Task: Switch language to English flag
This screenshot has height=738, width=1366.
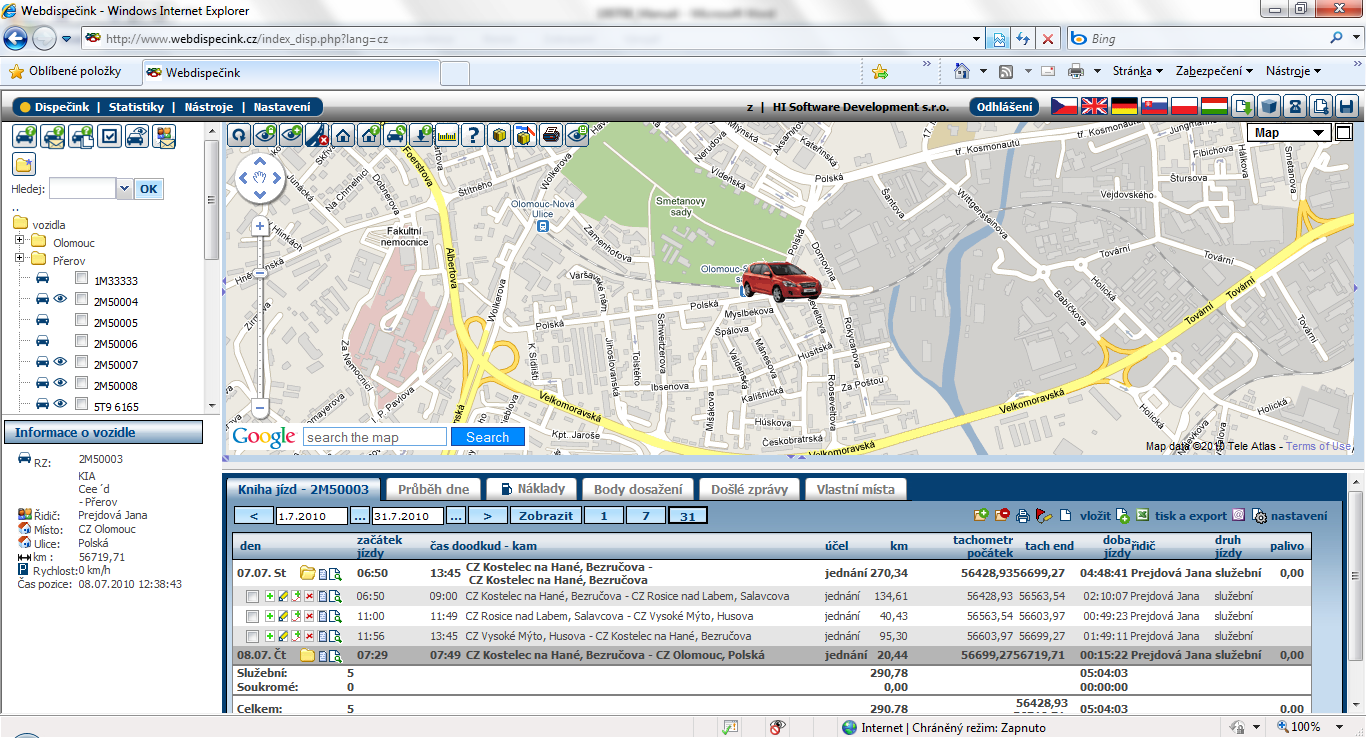Action: point(1095,106)
